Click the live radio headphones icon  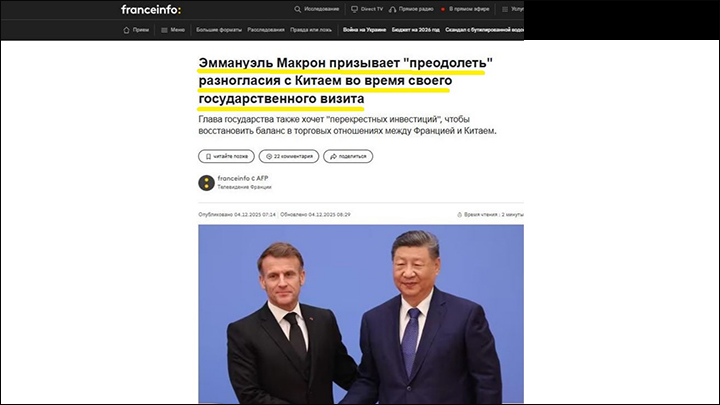[x=393, y=9]
